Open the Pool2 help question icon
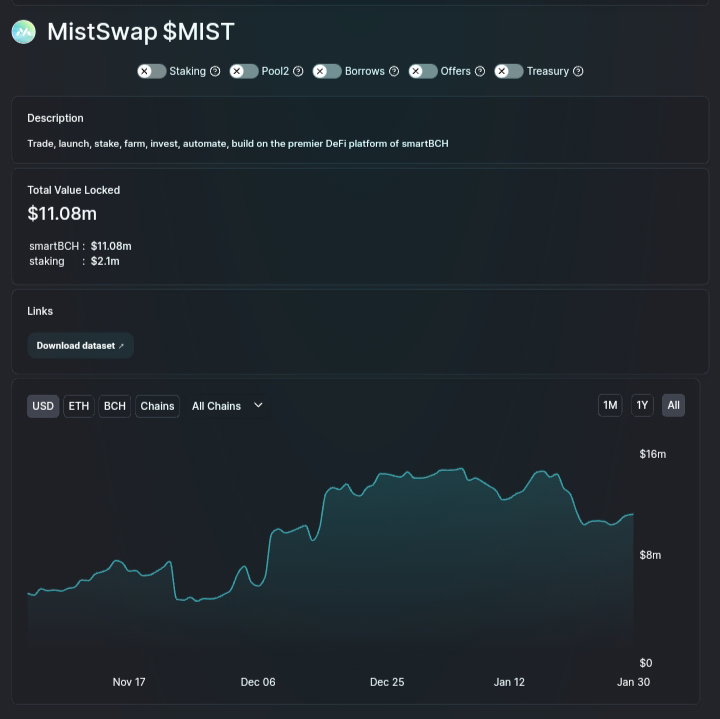 click(298, 71)
